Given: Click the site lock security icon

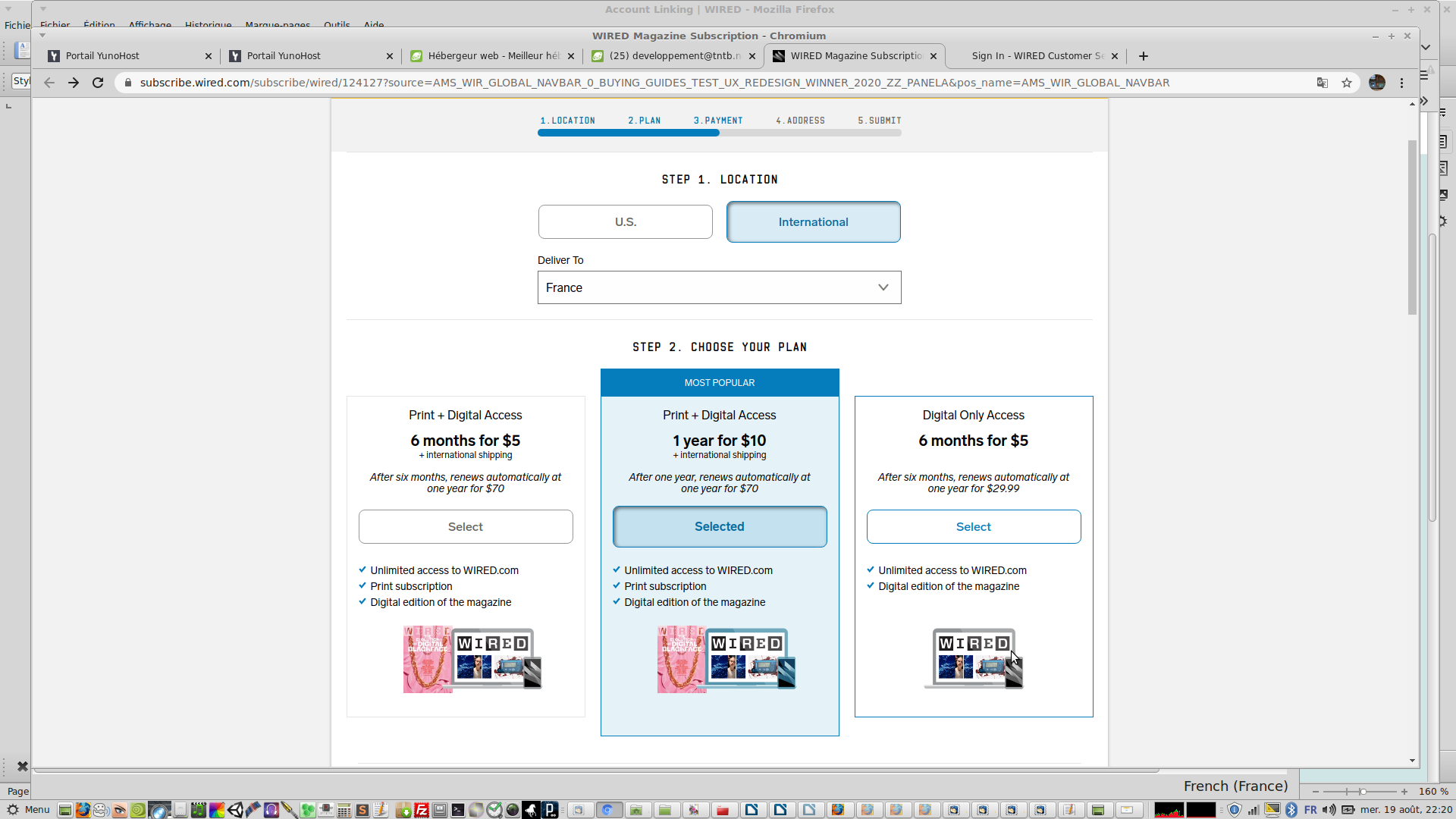Looking at the screenshot, I should pos(128,83).
